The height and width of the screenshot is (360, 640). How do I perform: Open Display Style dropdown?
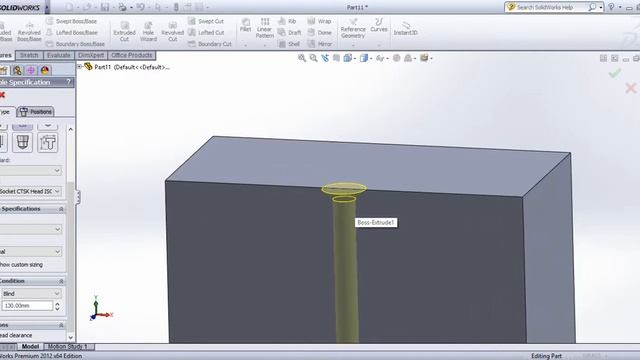pyautogui.click(x=366, y=58)
